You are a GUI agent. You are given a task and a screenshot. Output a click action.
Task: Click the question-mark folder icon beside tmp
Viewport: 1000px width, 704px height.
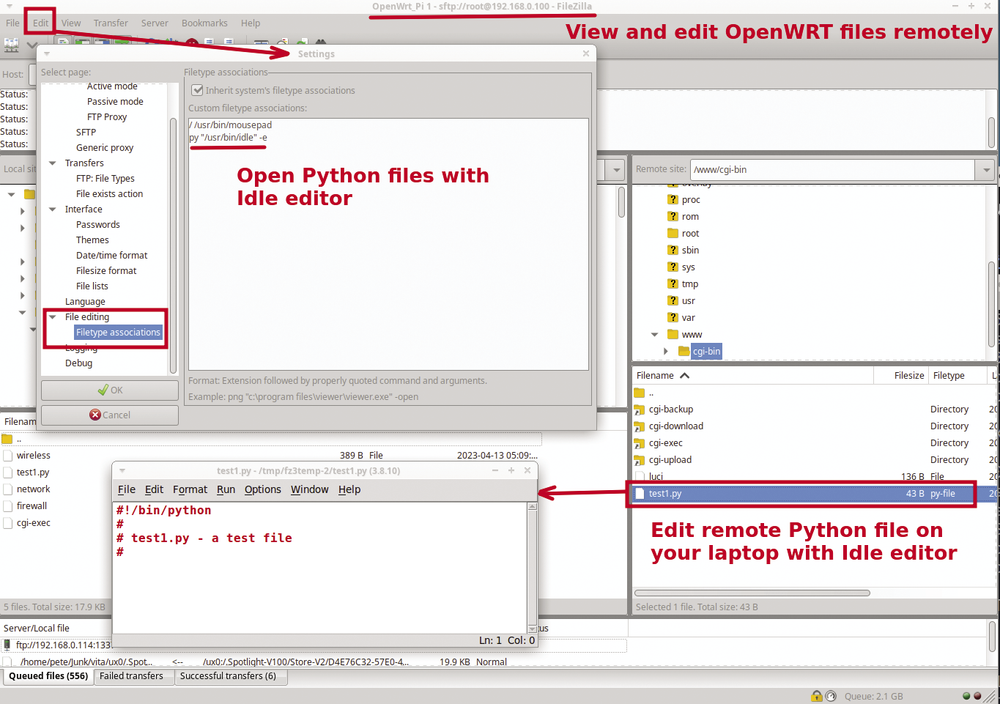[673, 284]
